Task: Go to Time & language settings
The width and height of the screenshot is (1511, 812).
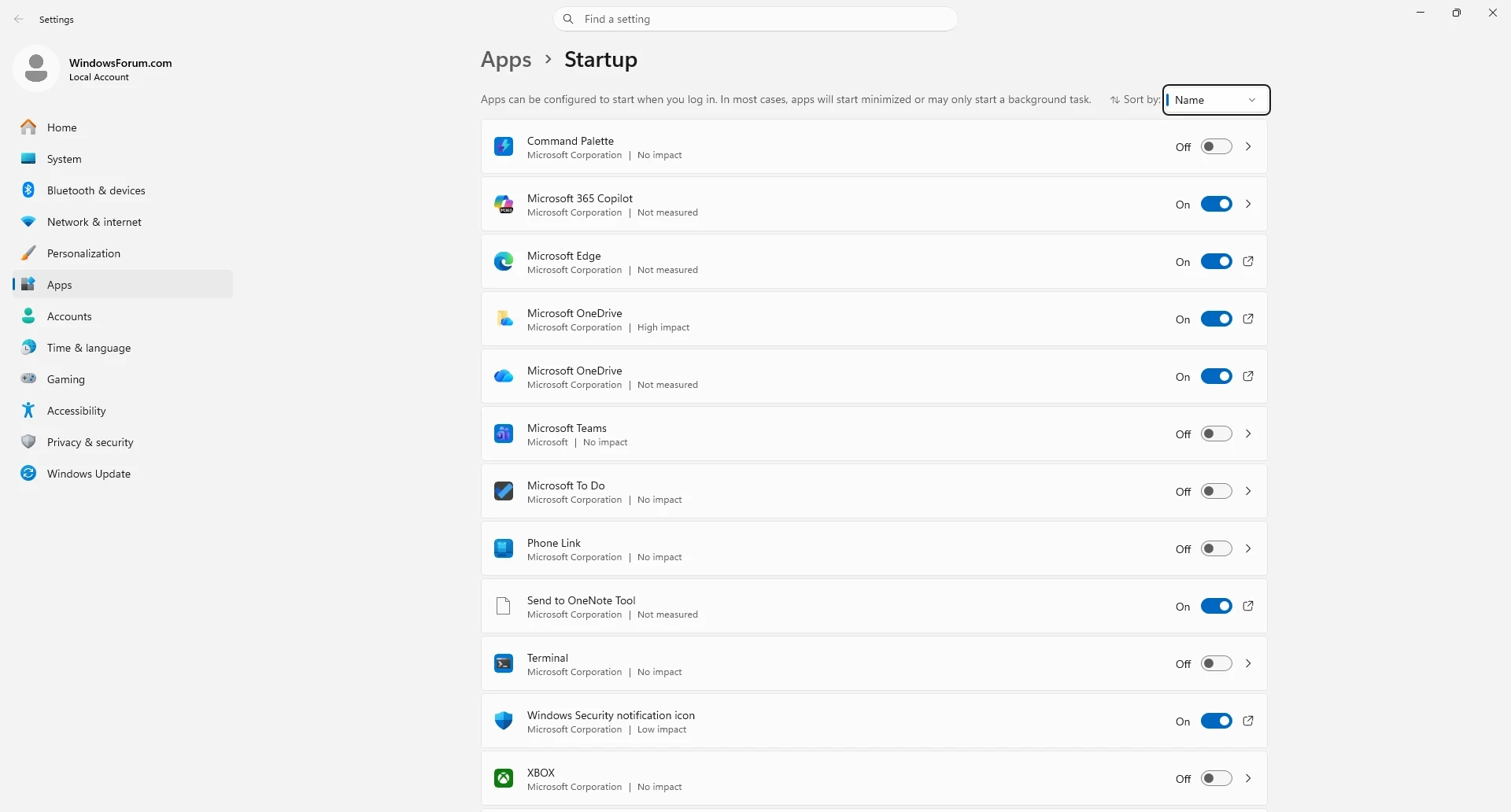Action: (123, 348)
